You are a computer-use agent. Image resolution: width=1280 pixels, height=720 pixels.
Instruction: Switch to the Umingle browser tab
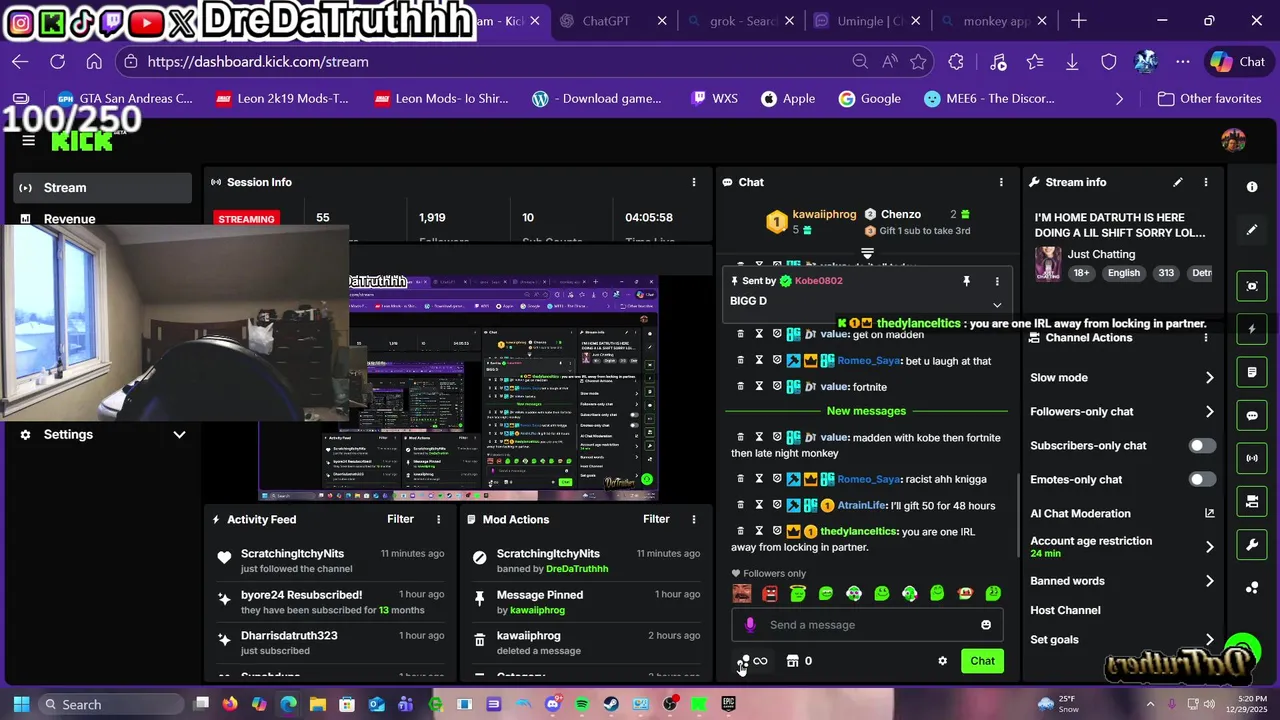[x=869, y=21]
